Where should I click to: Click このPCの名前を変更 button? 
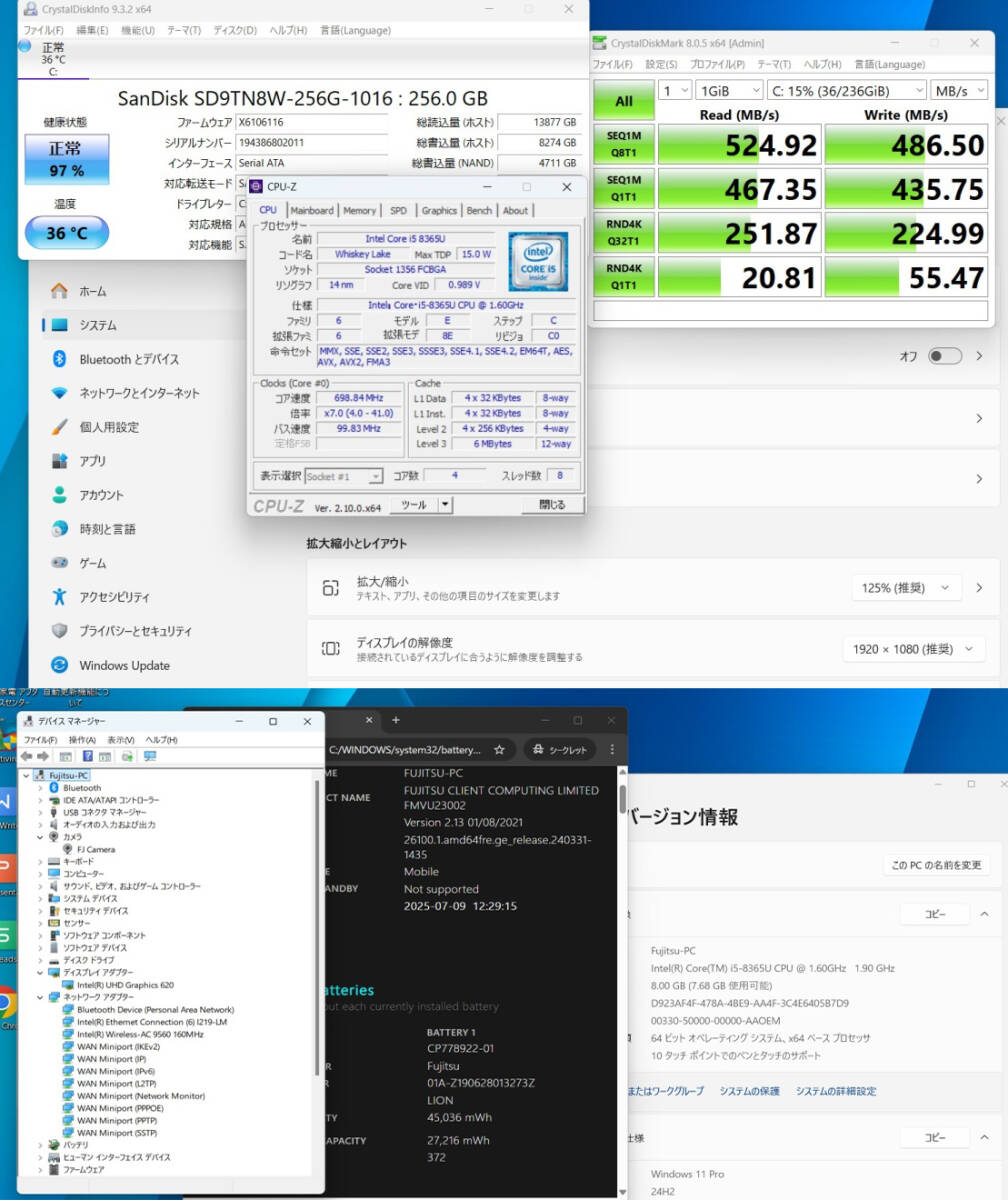coord(937,865)
